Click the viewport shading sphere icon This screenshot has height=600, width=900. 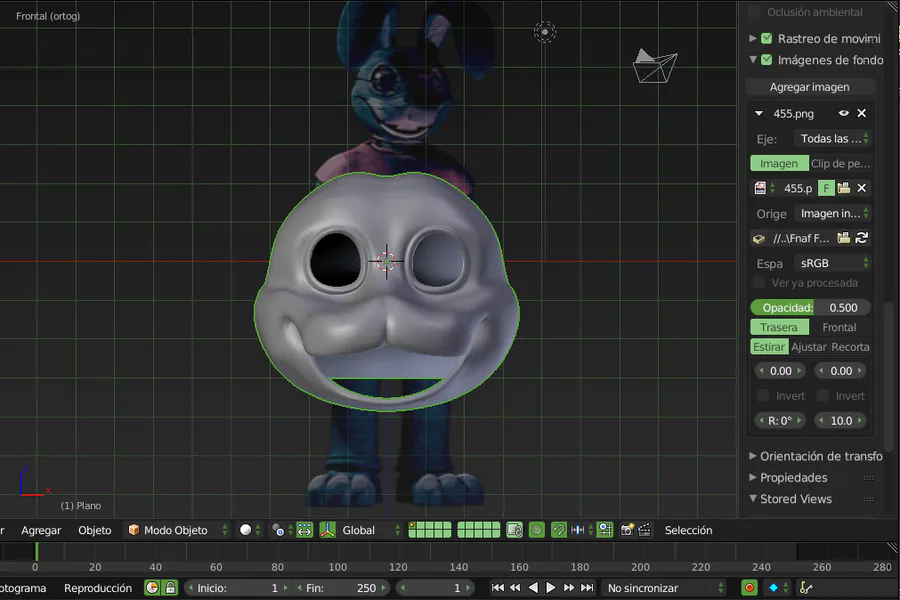click(246, 530)
